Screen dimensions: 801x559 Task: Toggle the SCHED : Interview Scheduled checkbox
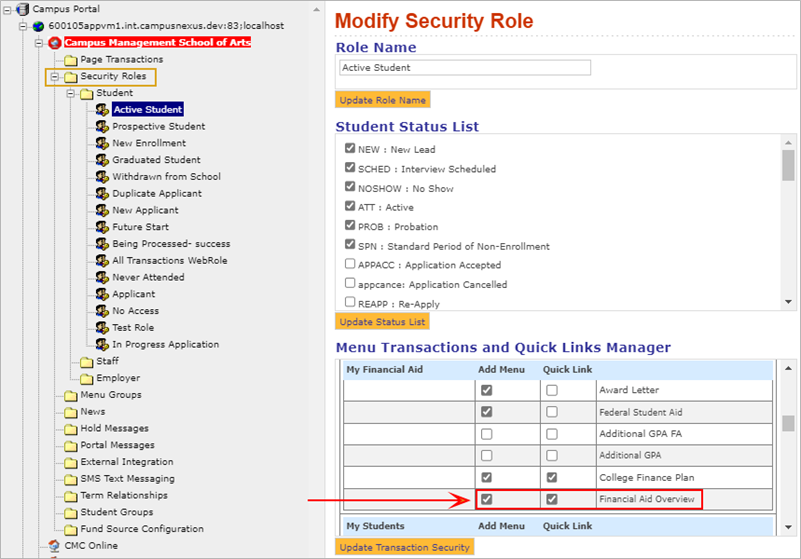point(350,167)
